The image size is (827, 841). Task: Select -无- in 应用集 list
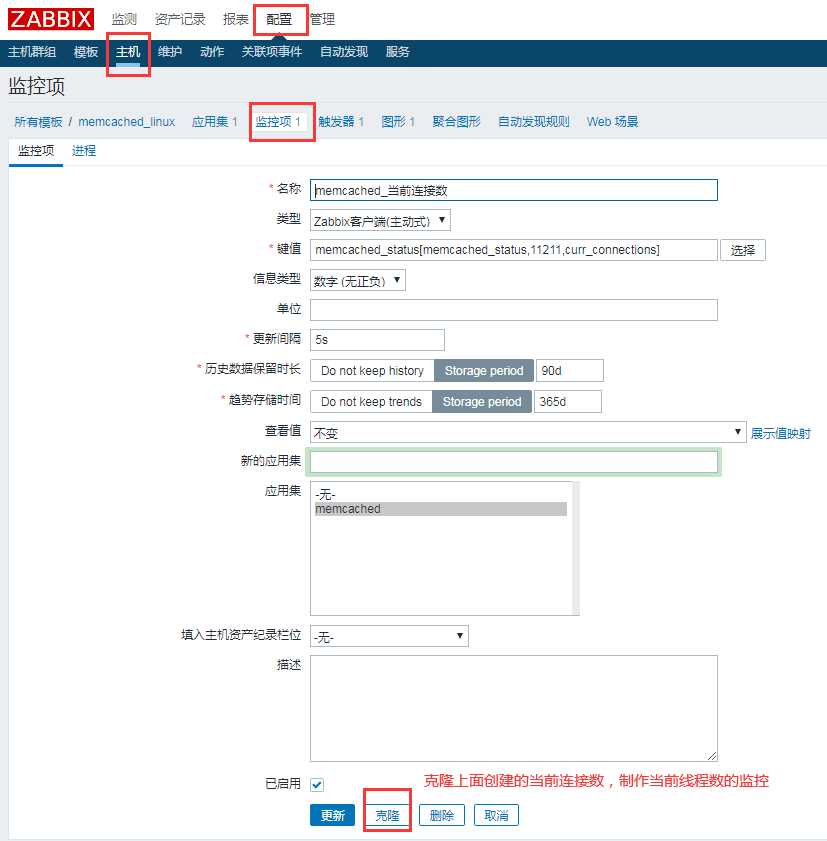441,495
